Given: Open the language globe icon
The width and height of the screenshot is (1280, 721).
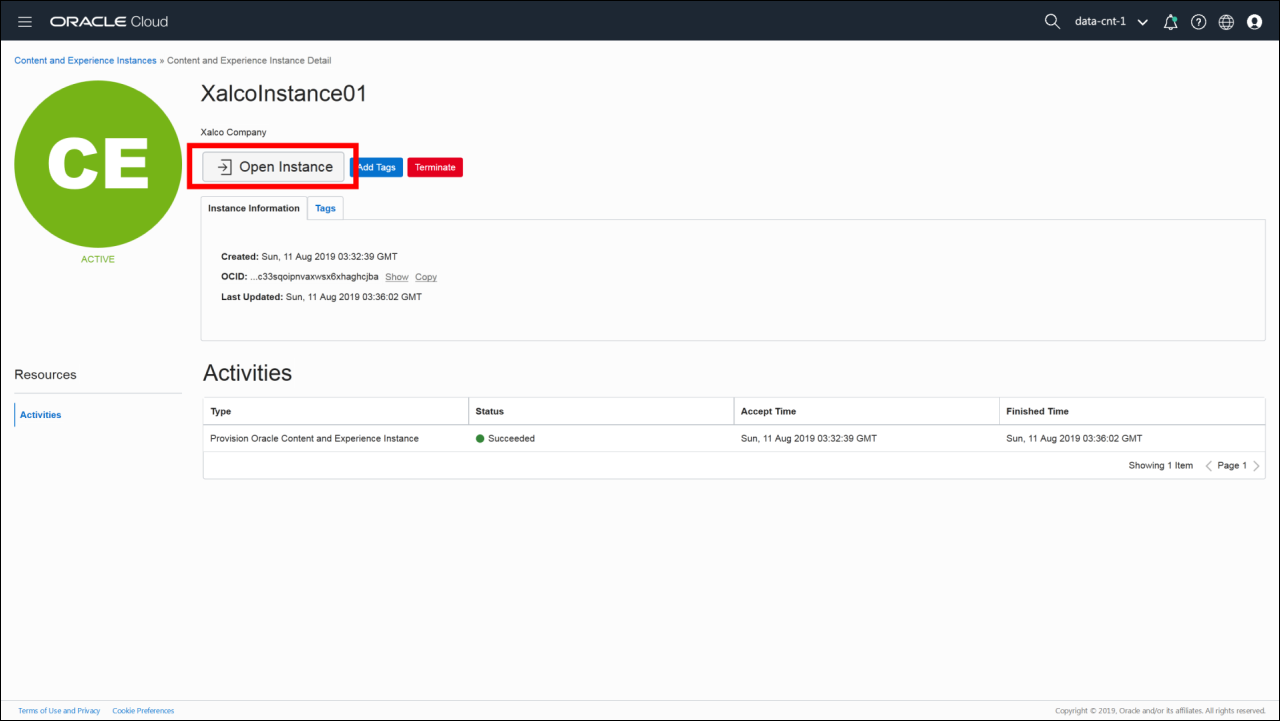Looking at the screenshot, I should [1226, 22].
